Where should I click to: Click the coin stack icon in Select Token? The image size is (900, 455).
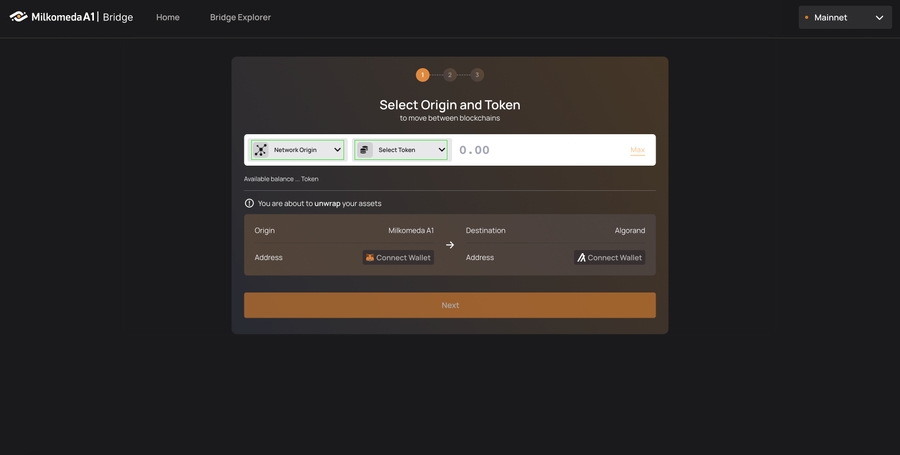pyautogui.click(x=365, y=150)
